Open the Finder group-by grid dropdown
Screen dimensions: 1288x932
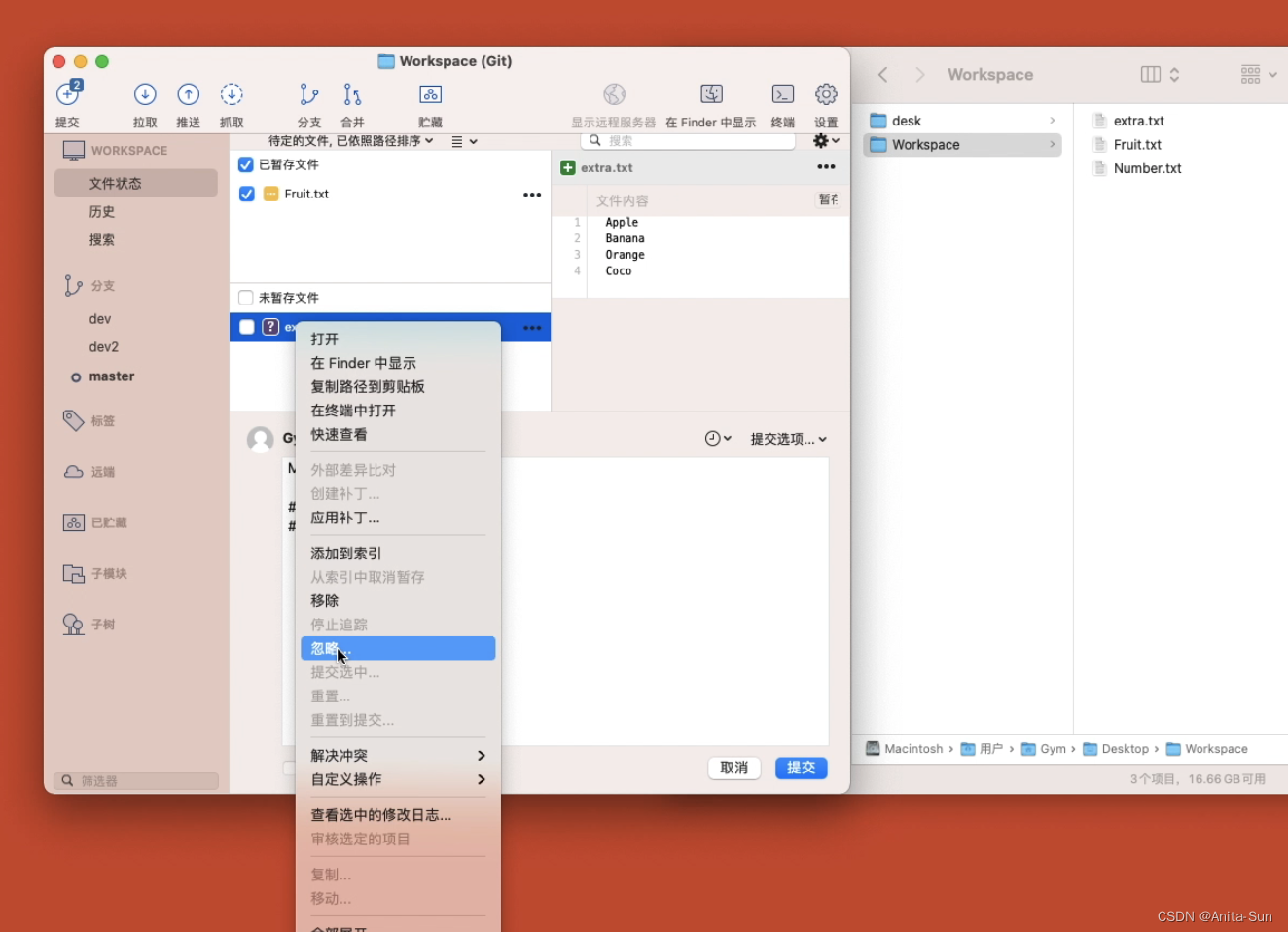1259,75
